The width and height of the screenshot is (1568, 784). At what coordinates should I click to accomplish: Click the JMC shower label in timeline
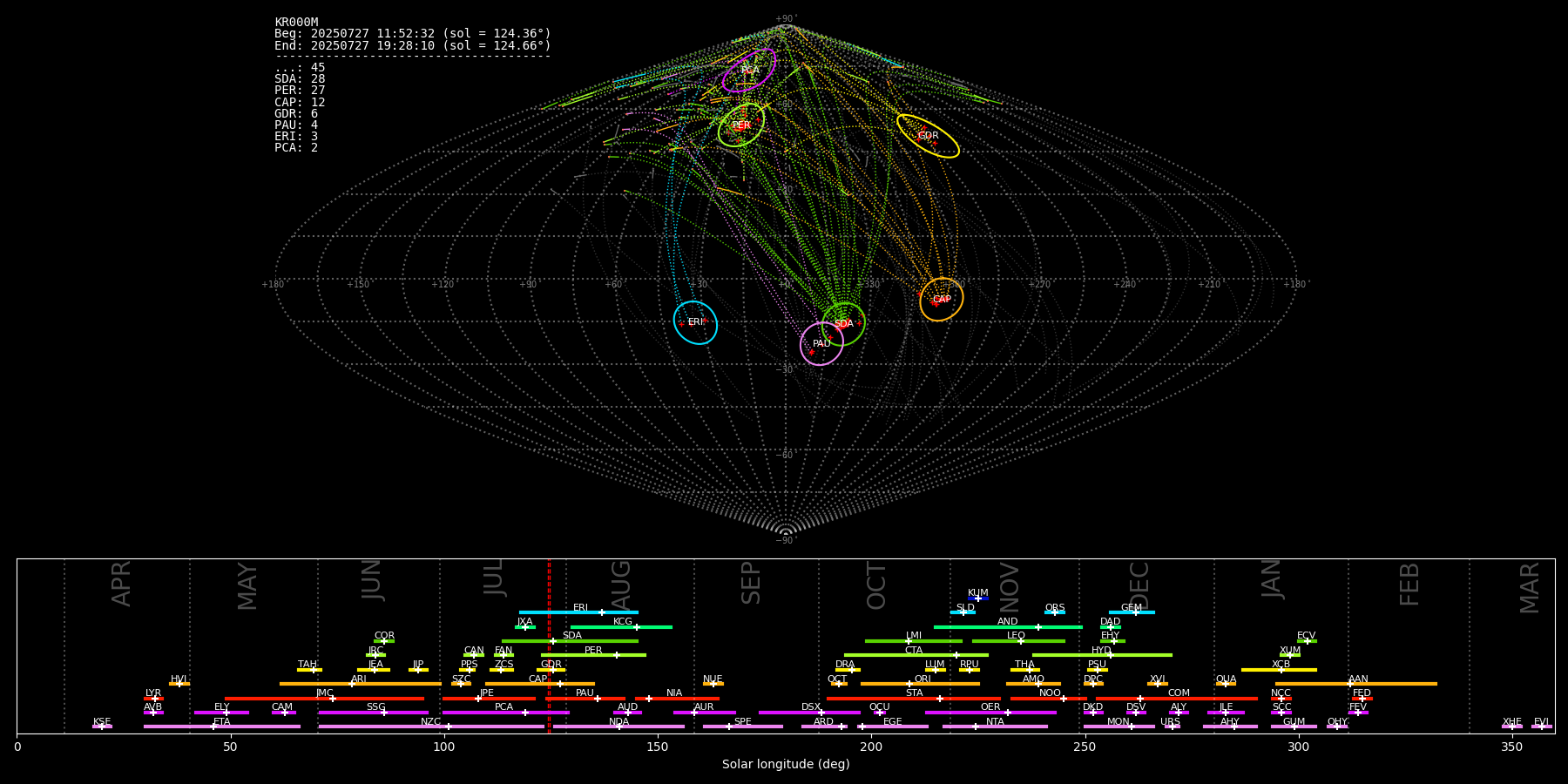tap(325, 693)
